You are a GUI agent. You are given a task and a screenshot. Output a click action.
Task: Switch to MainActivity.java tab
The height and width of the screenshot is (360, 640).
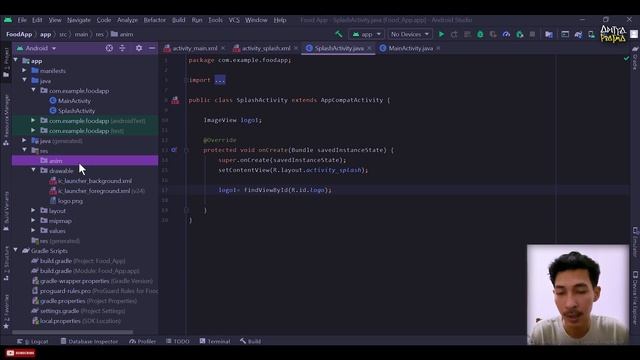click(410, 48)
